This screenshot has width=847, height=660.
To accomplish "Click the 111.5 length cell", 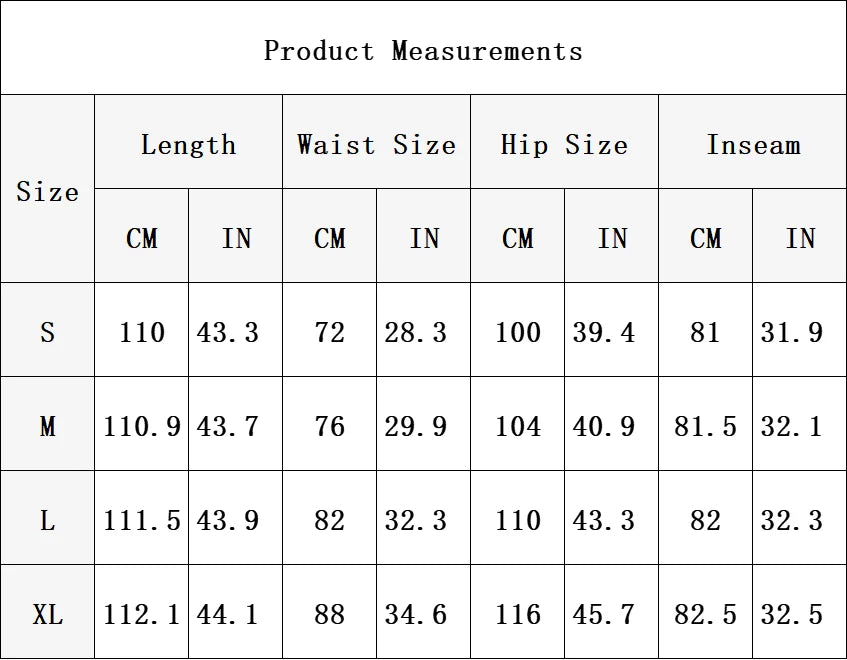I will 142,518.
